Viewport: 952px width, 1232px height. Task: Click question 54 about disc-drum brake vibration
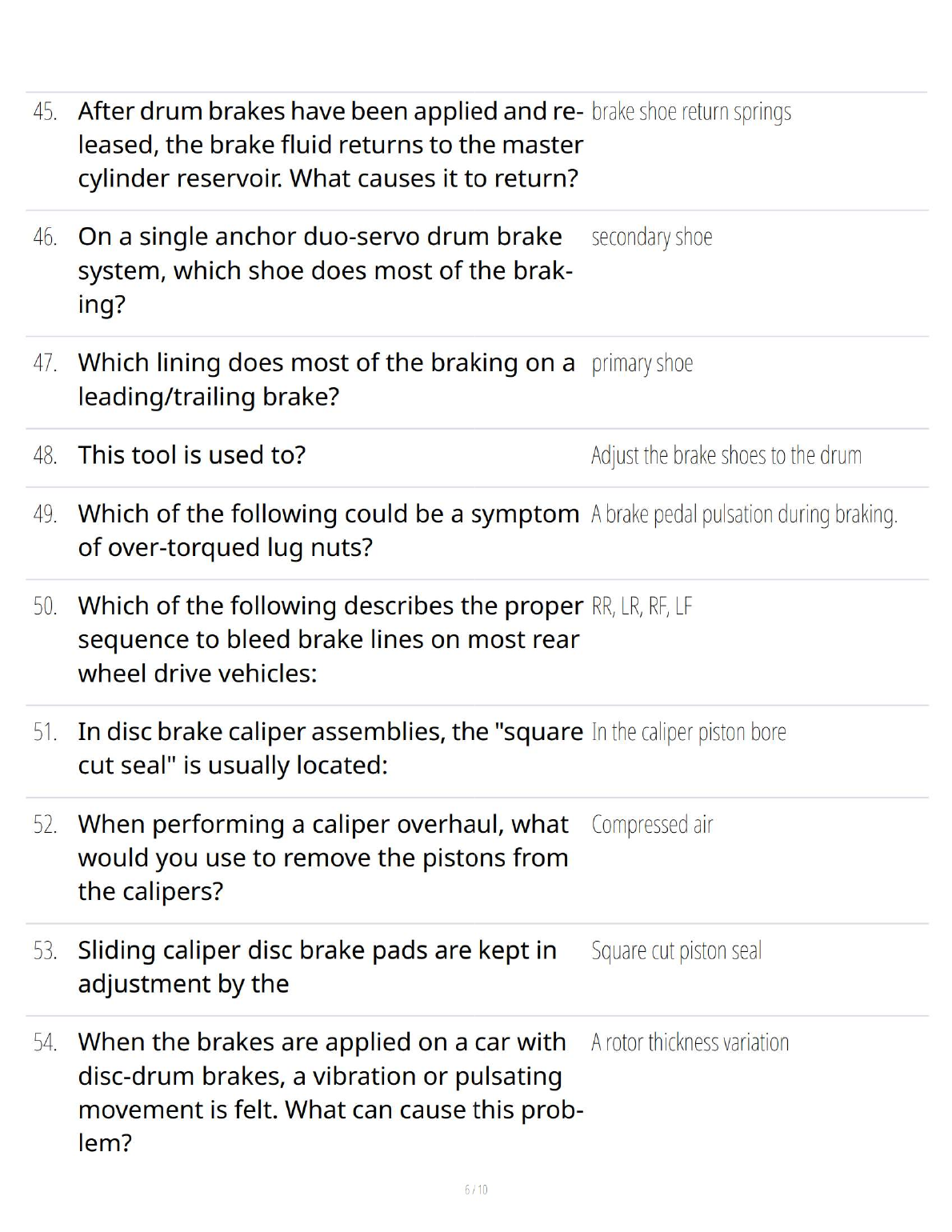click(x=330, y=1092)
